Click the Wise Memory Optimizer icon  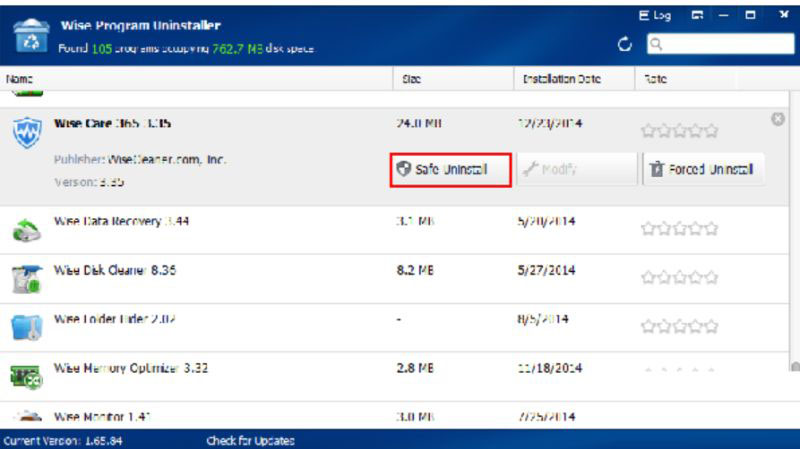[27, 377]
